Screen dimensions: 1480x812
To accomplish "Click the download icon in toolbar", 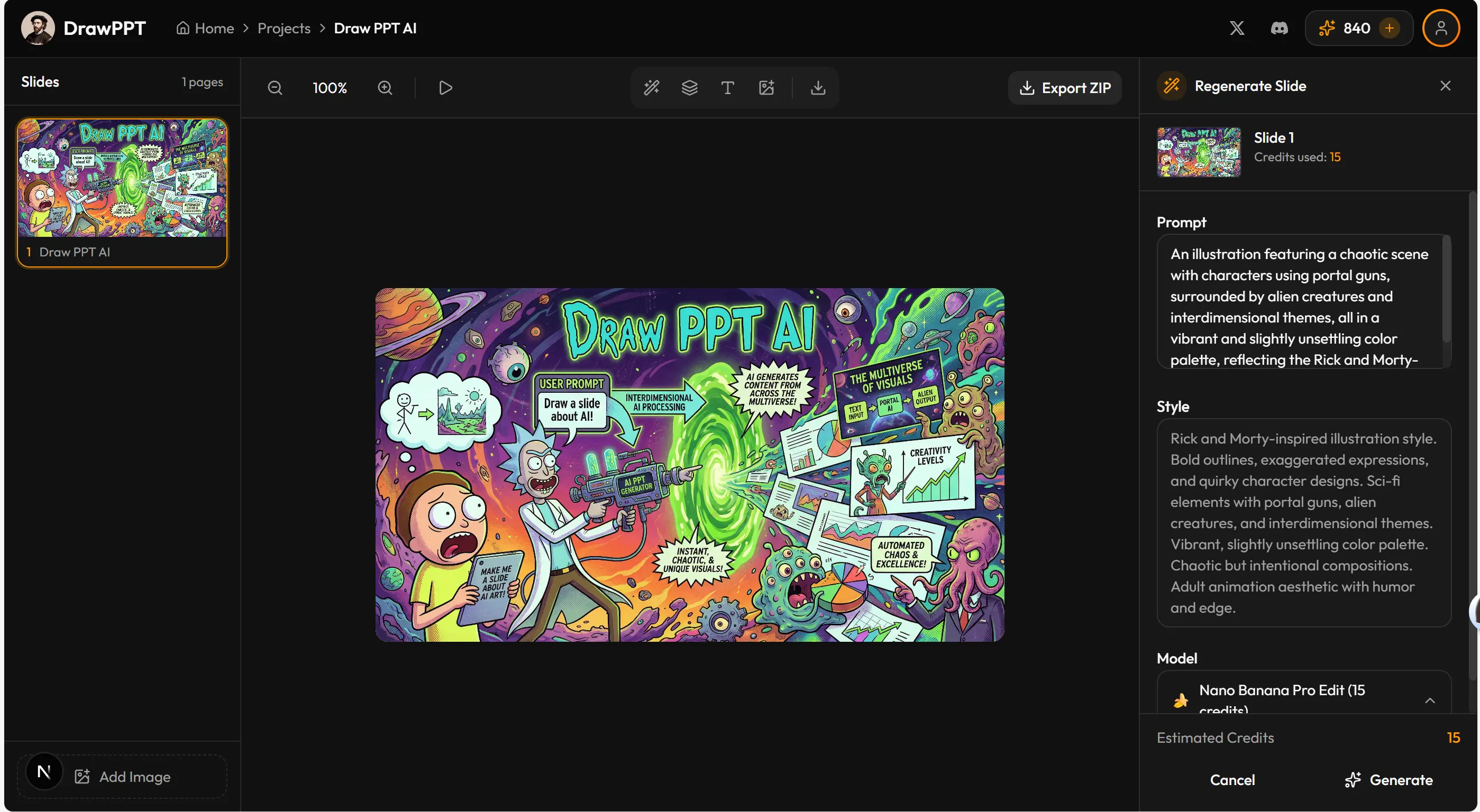I will click(x=818, y=88).
